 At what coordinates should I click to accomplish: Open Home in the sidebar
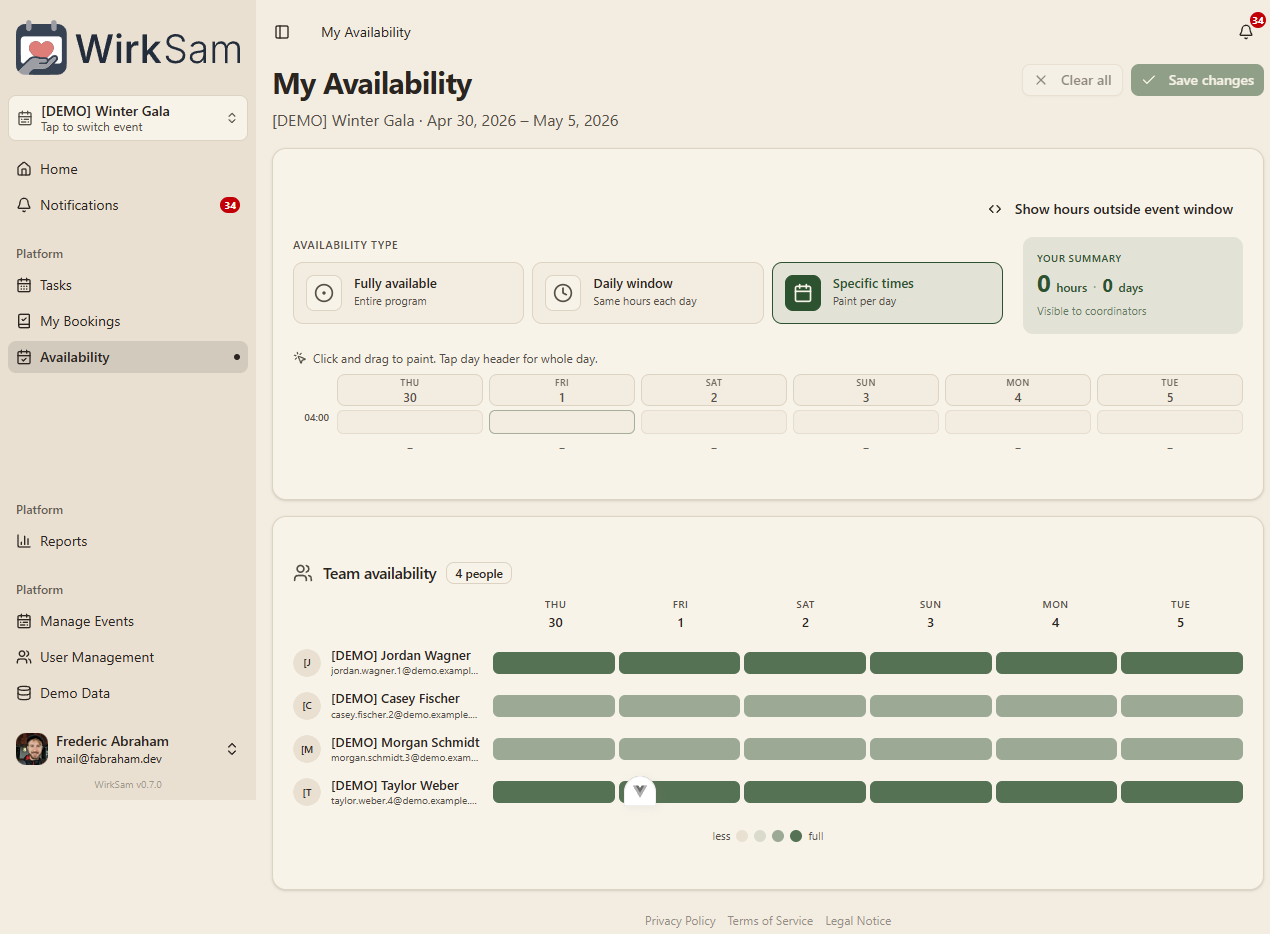click(x=128, y=169)
